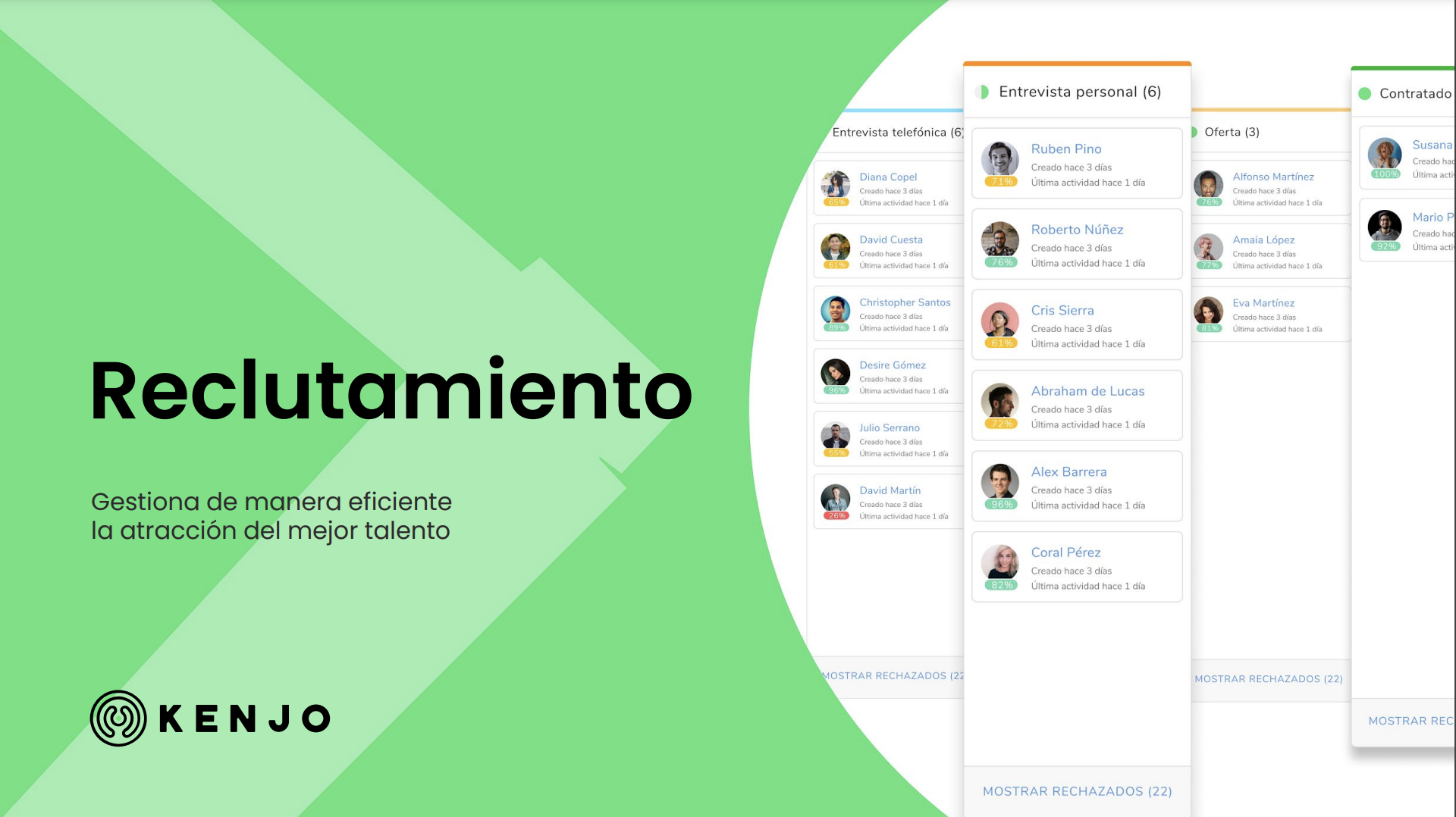
Task: Show rejected in Entrevista telefónica column
Action: 893,676
